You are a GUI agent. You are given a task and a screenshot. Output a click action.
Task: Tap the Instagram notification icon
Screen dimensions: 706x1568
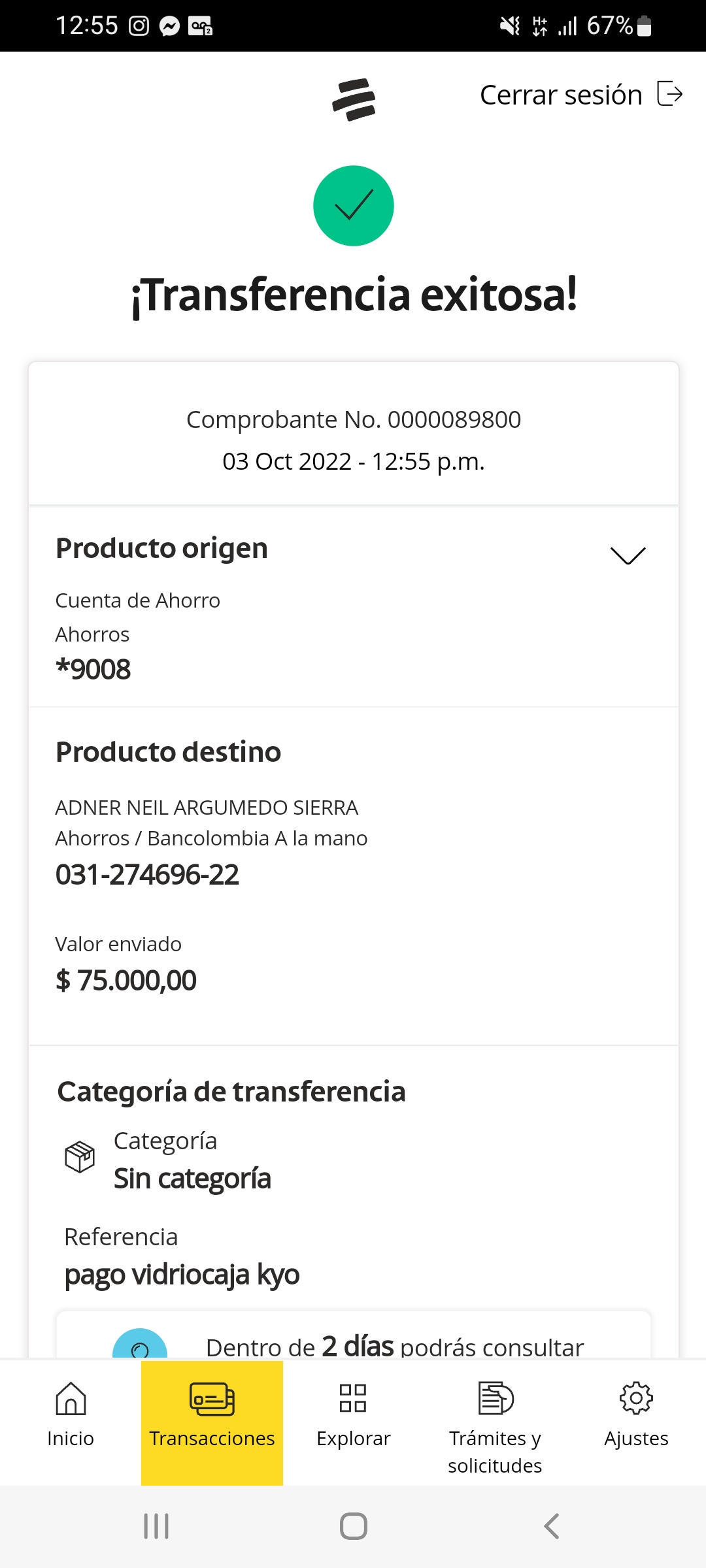[139, 26]
